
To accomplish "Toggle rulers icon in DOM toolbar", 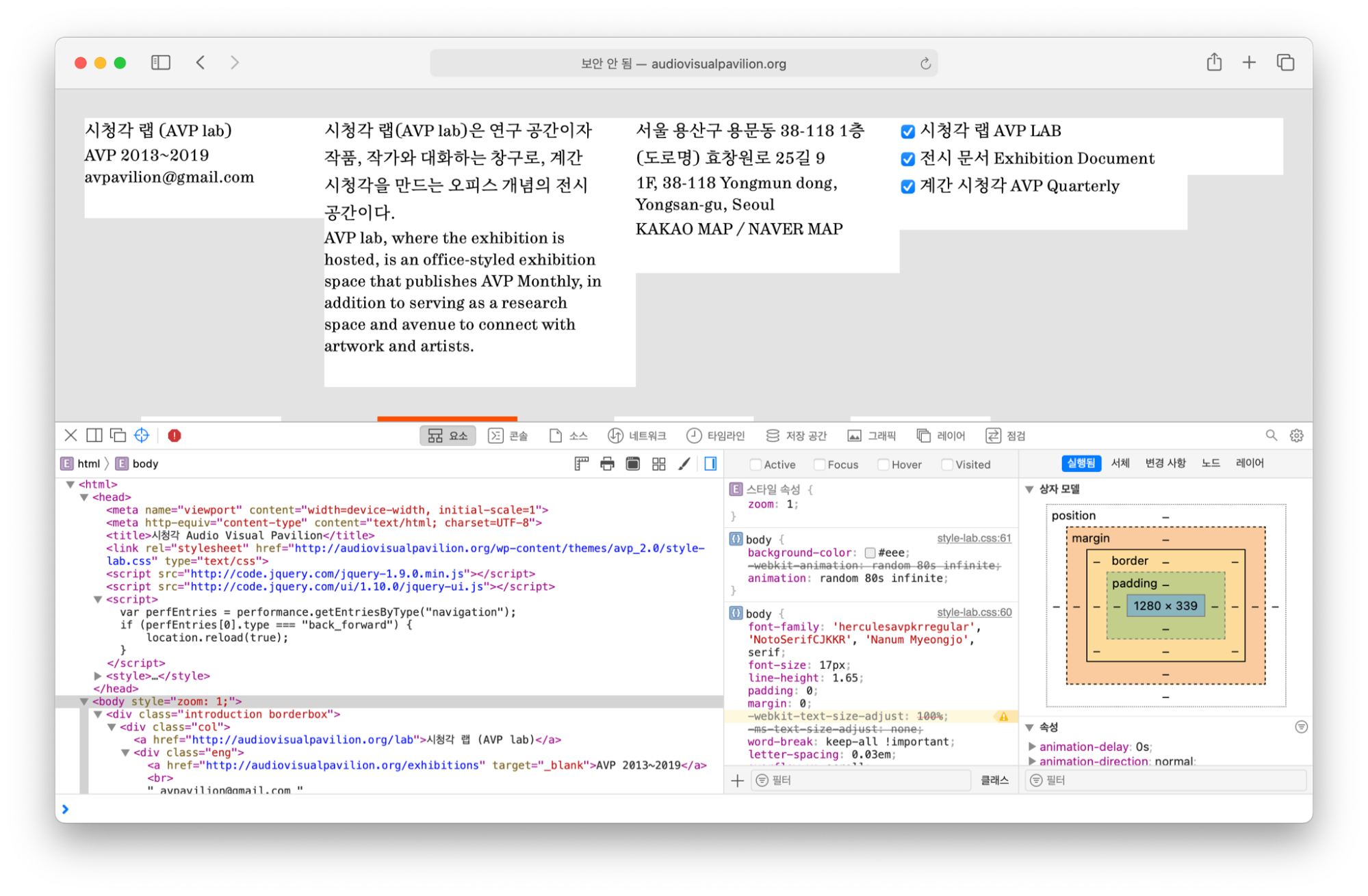I will 582,464.
